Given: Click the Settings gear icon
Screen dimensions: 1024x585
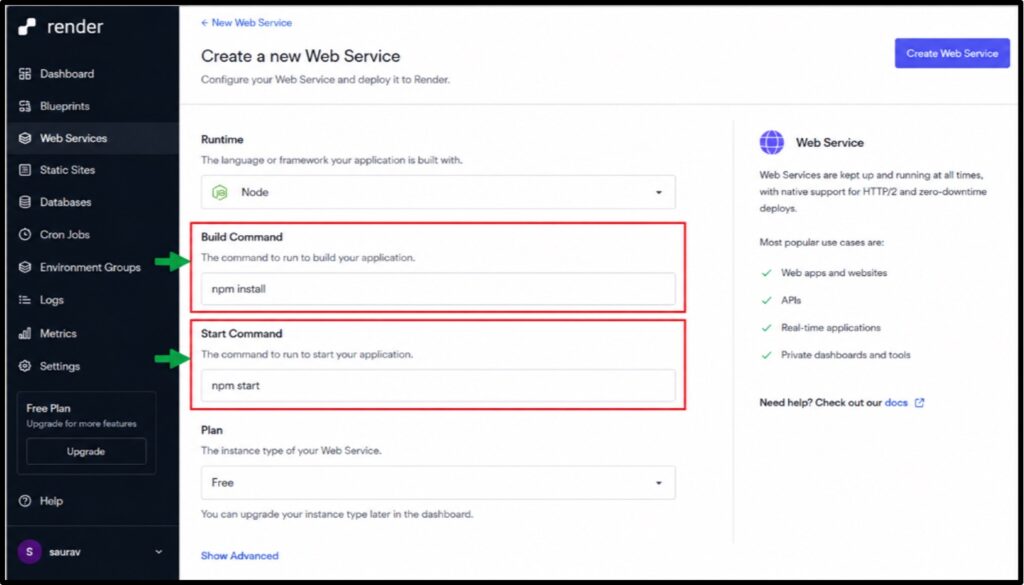Looking at the screenshot, I should 25,366.
